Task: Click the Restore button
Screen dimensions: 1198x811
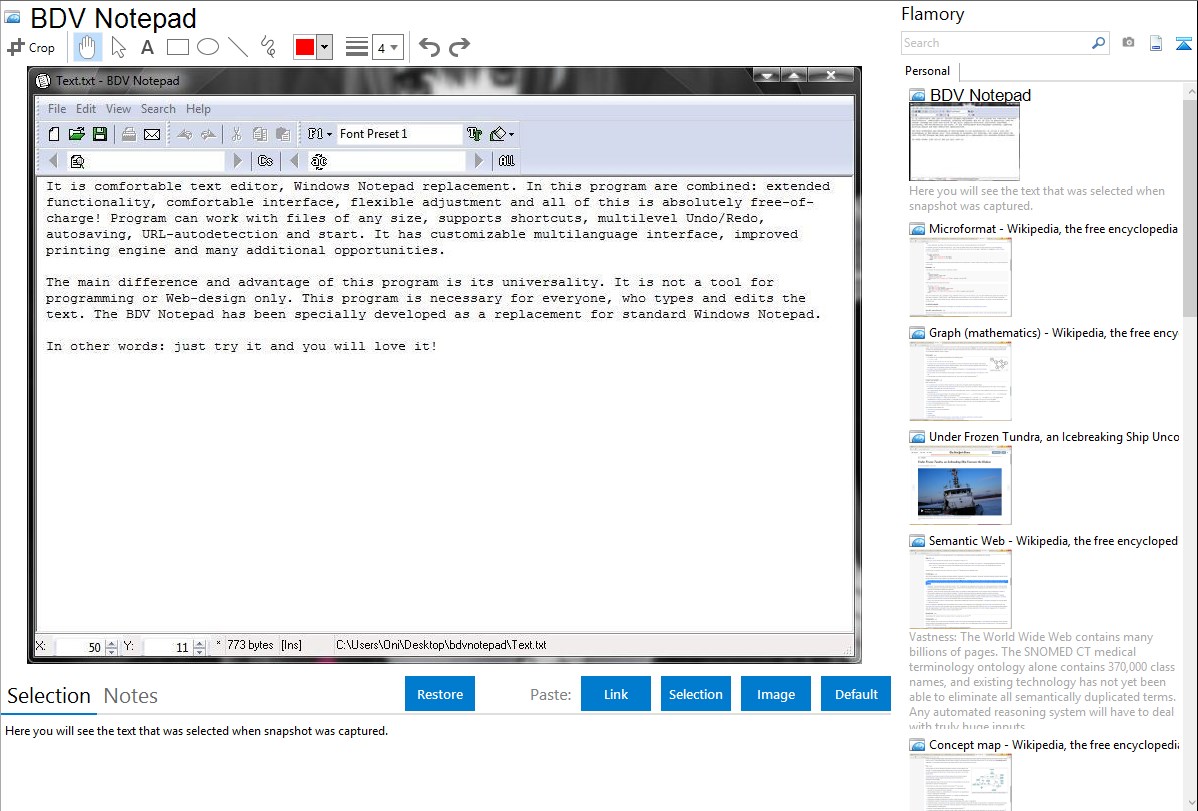Action: pyautogui.click(x=440, y=694)
